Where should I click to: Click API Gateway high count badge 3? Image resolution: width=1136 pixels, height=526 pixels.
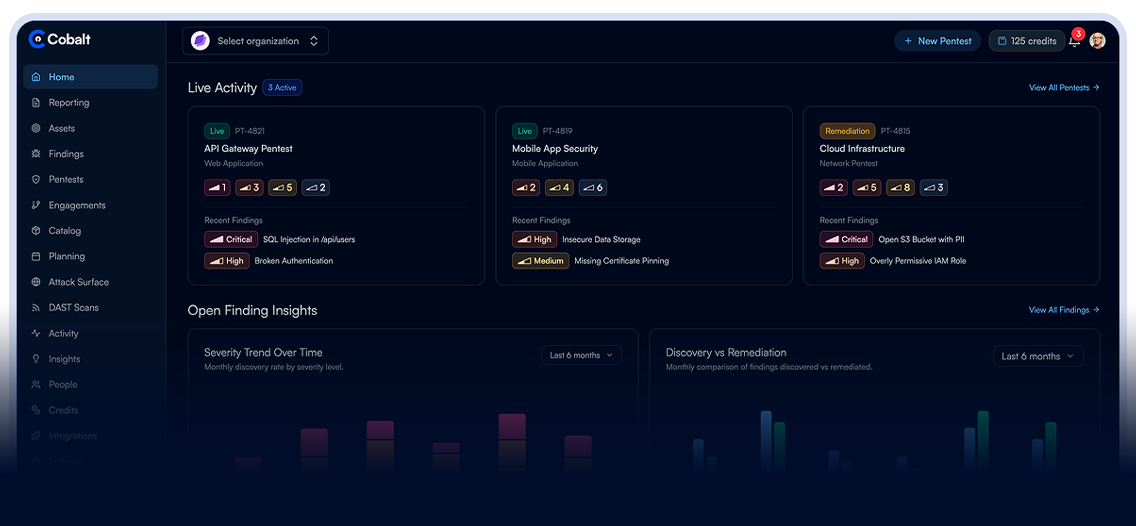(x=250, y=188)
